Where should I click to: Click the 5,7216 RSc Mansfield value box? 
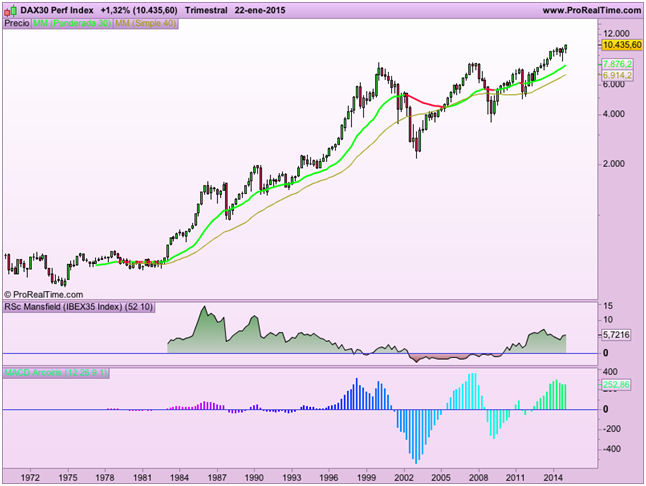[616, 335]
